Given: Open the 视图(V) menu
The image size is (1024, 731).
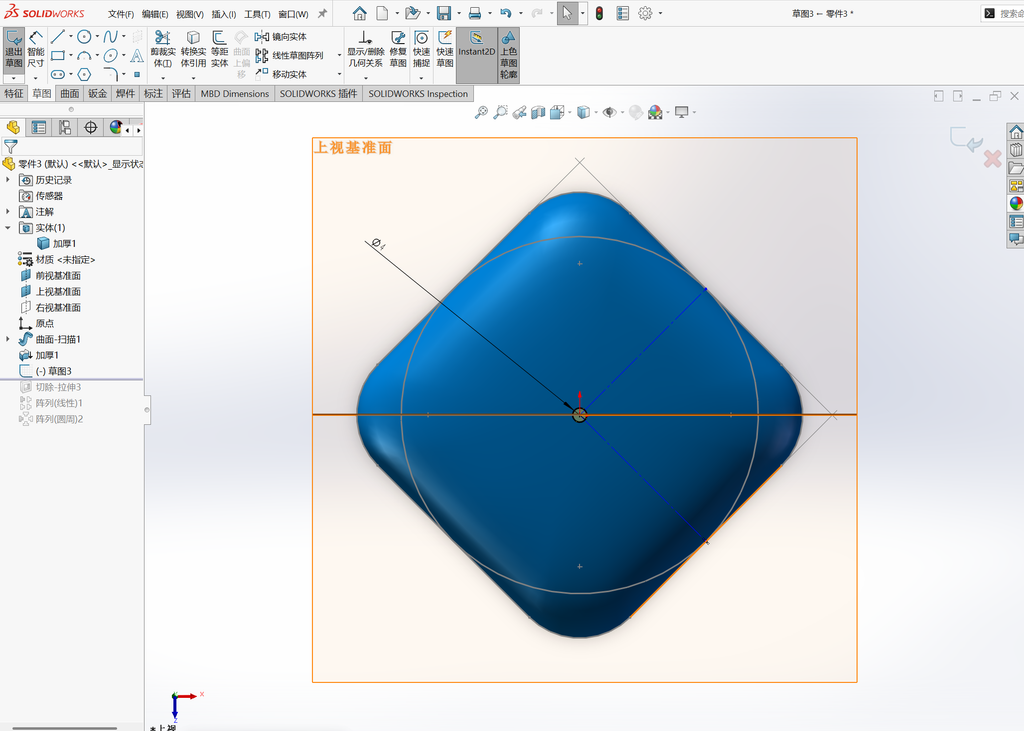Looking at the screenshot, I should pos(189,14).
